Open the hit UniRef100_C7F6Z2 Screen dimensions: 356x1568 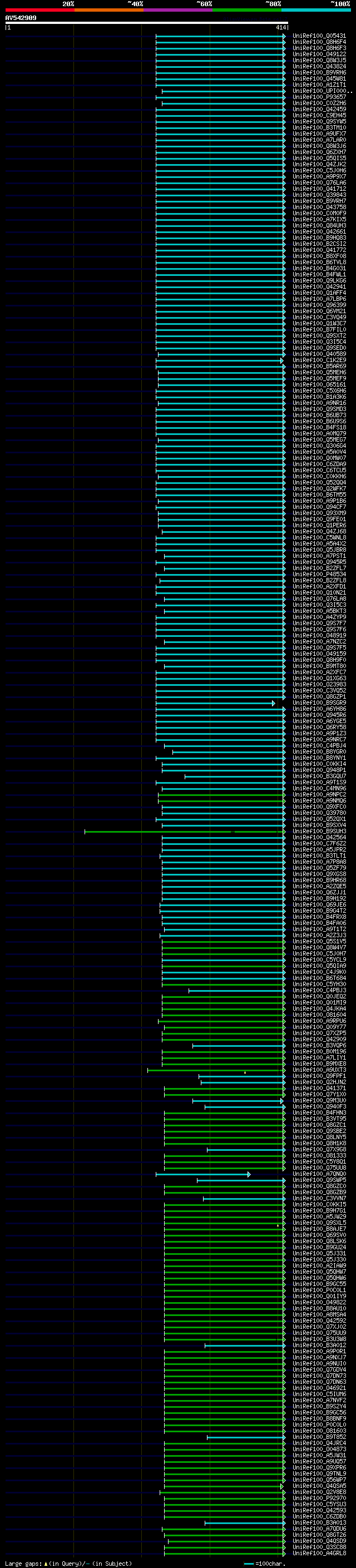(319, 843)
